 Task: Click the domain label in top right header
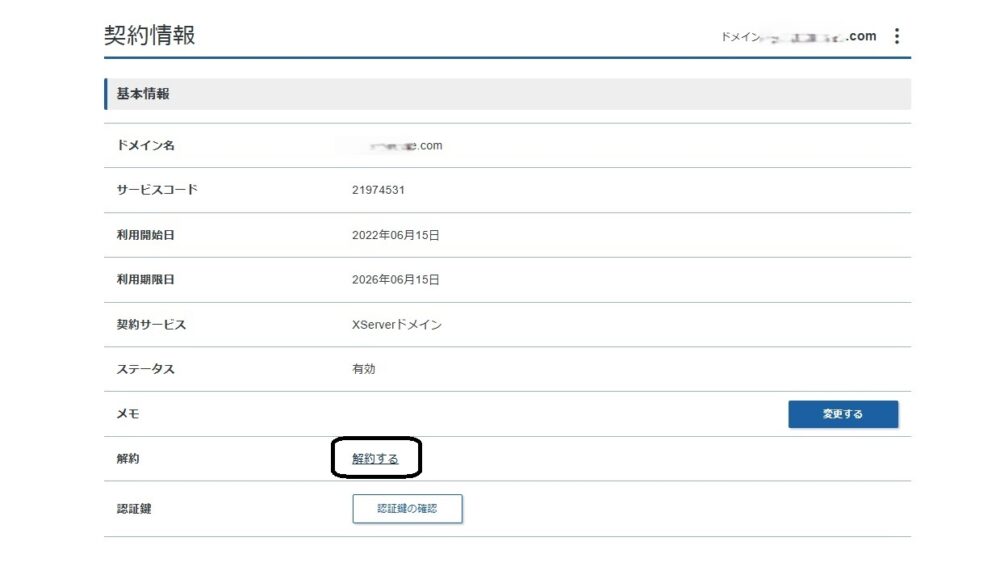[x=798, y=37]
